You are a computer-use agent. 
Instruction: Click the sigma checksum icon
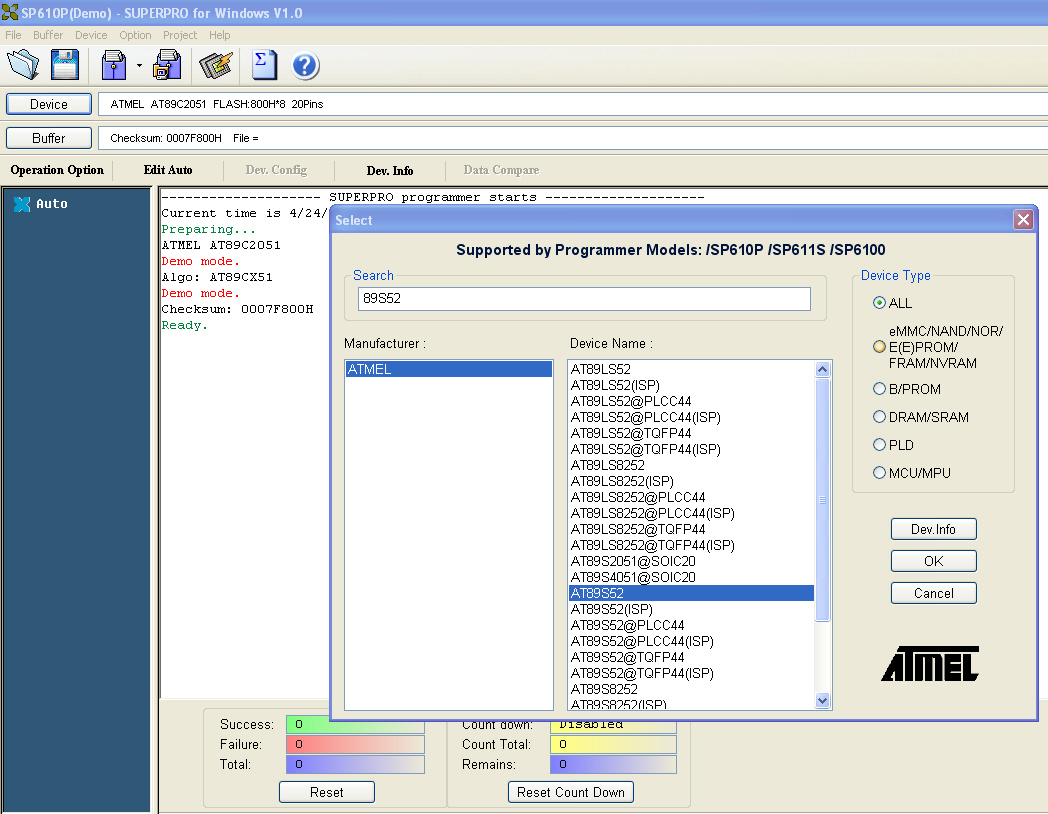263,65
